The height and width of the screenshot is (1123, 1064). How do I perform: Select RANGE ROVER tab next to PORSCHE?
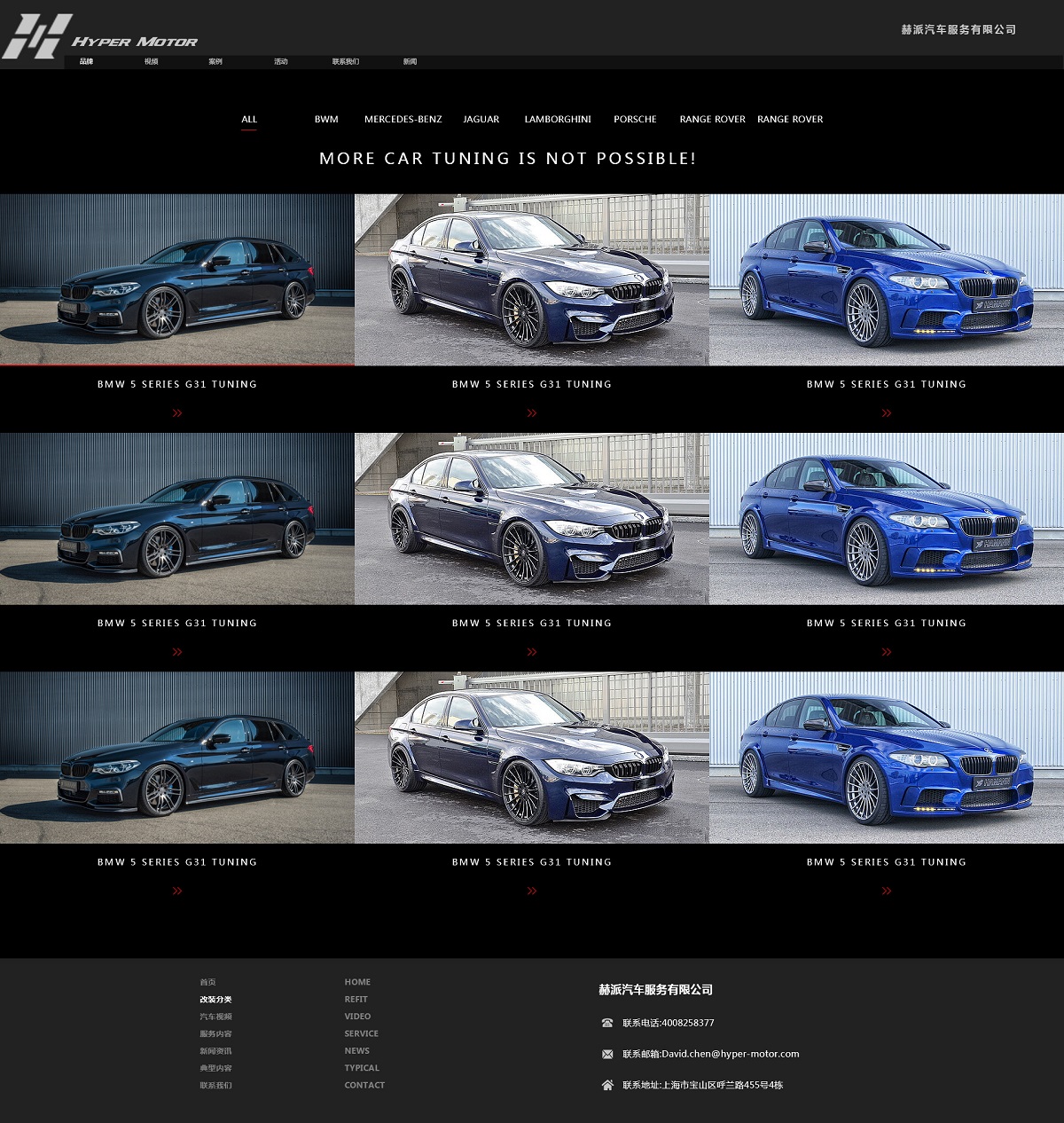[x=713, y=119]
